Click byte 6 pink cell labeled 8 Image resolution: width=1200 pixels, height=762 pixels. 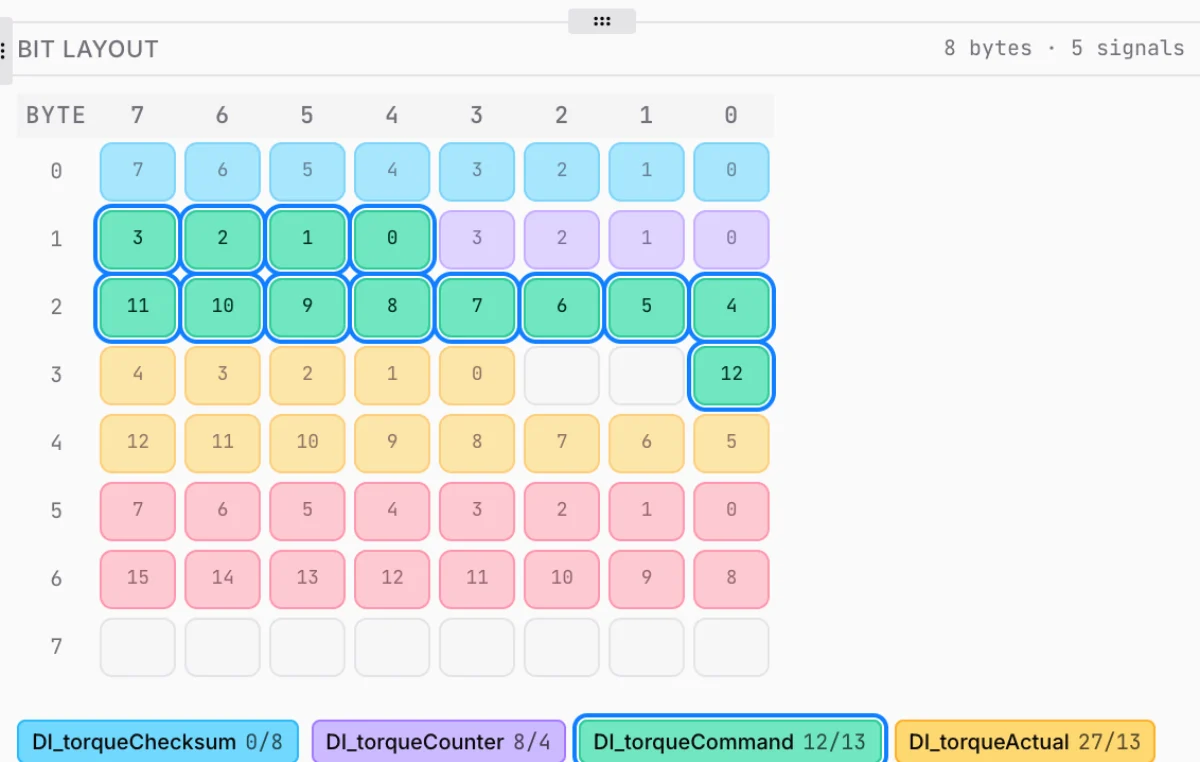731,578
